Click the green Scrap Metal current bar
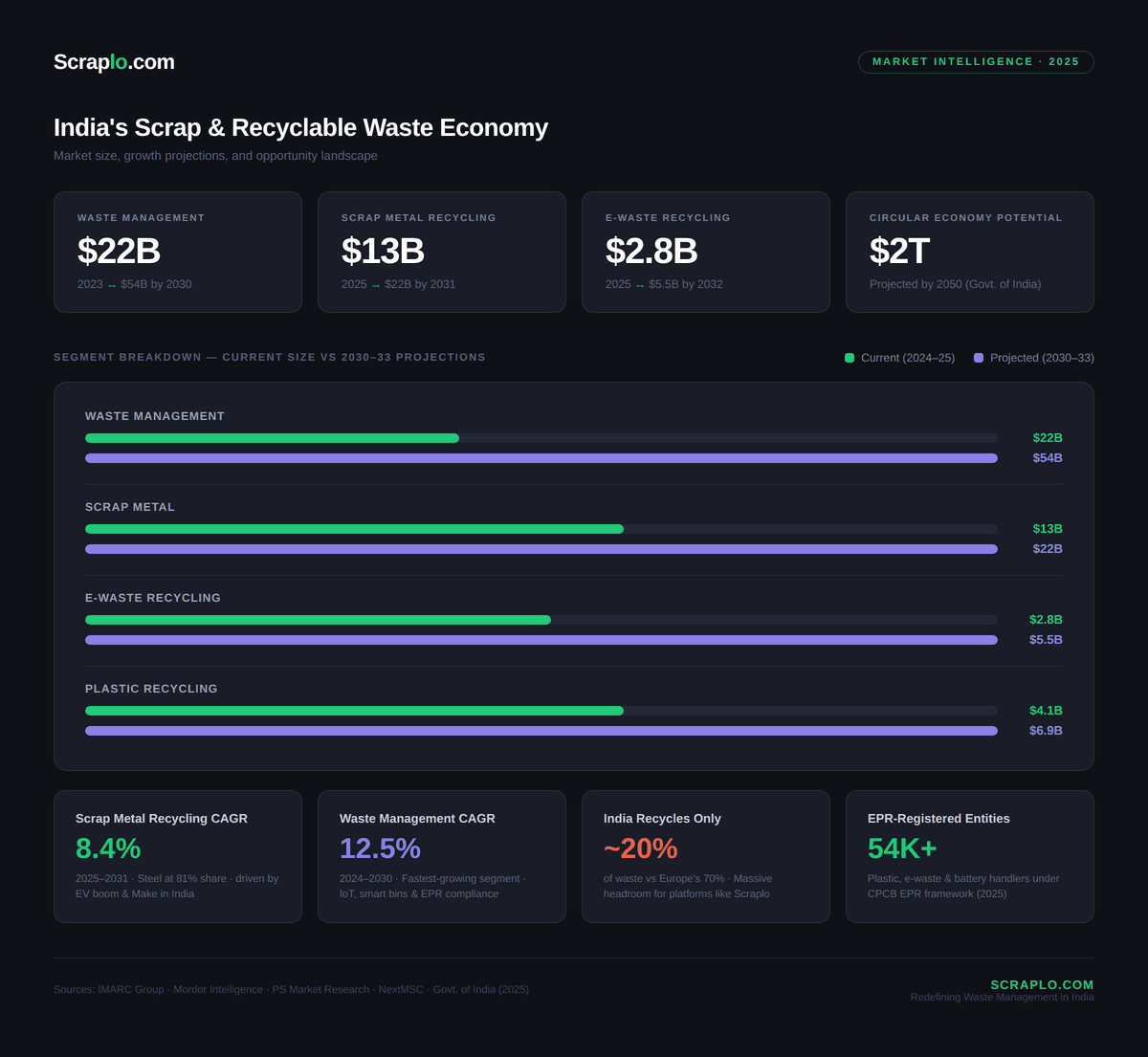Screen dimensions: 1148x1057 tap(354, 529)
